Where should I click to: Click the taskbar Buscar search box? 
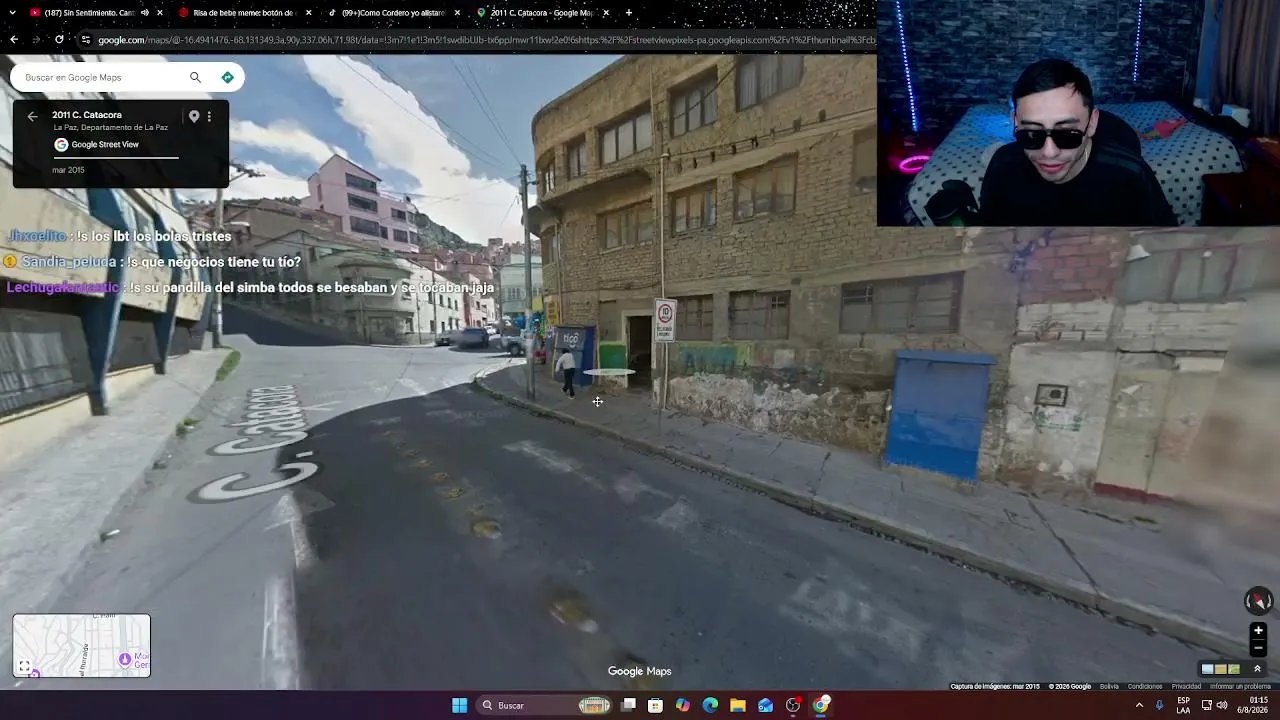coord(545,705)
